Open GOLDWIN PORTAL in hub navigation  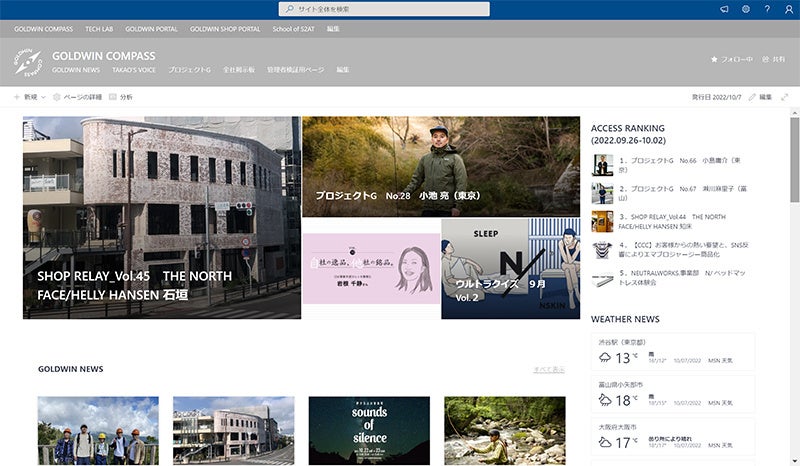pyautogui.click(x=152, y=29)
